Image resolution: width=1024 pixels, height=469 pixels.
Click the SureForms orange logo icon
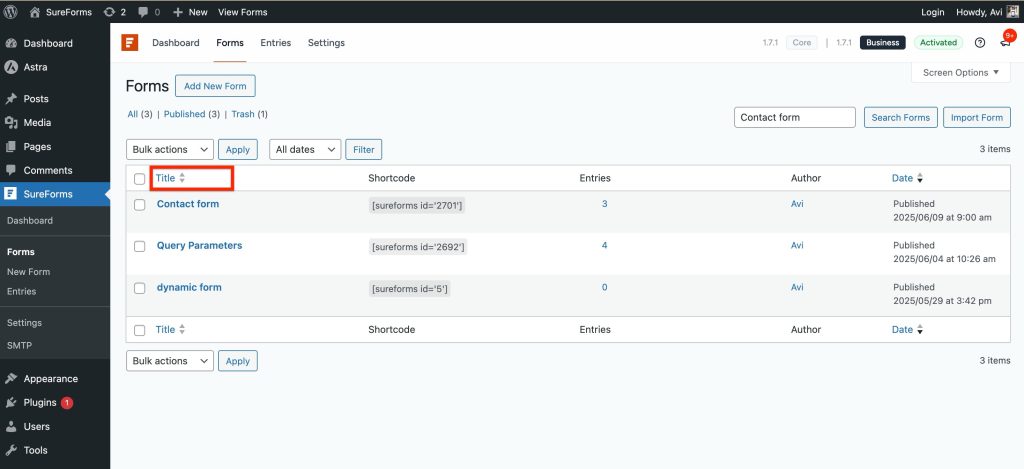point(129,43)
